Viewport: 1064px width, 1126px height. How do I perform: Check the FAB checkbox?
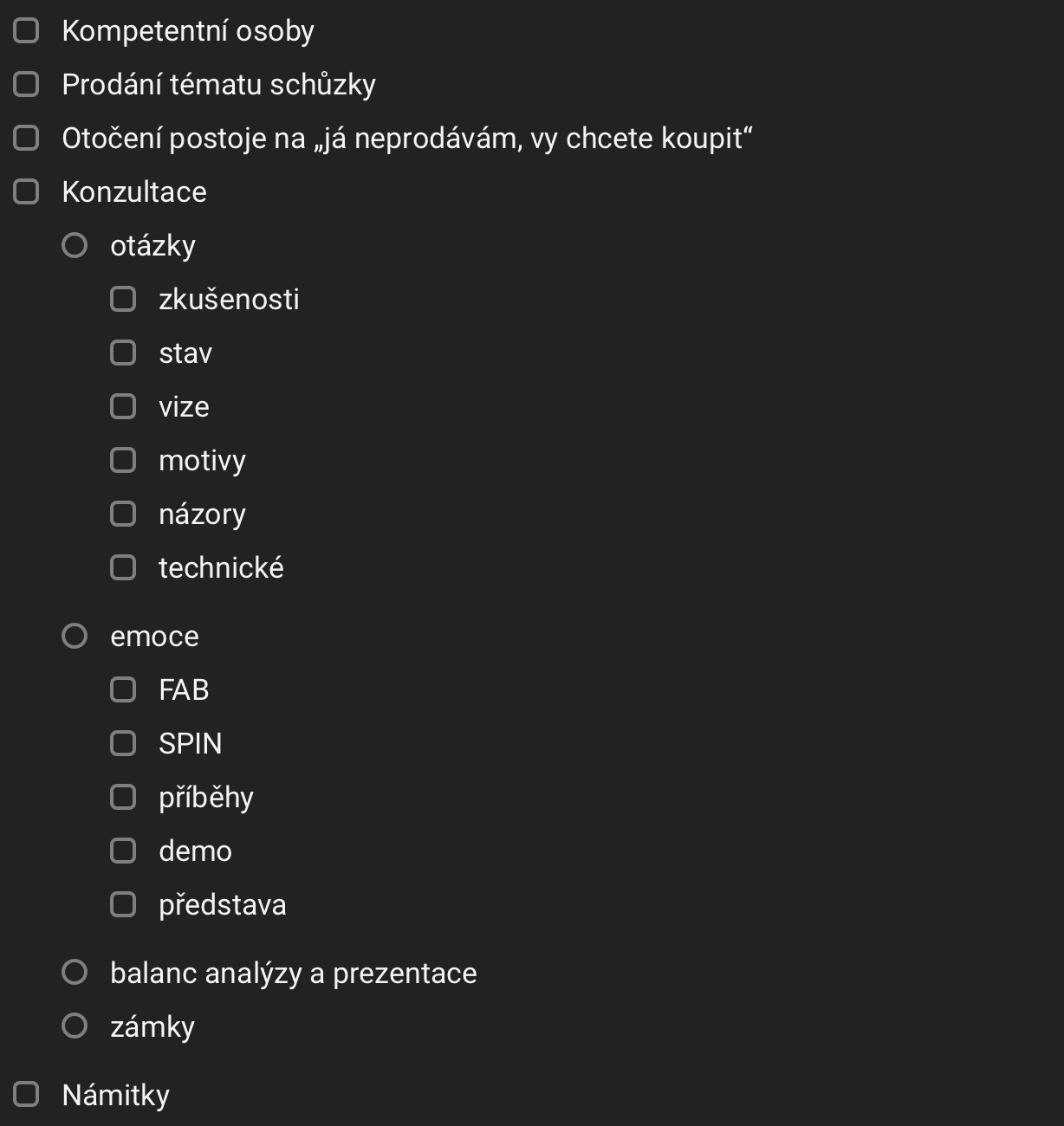123,689
